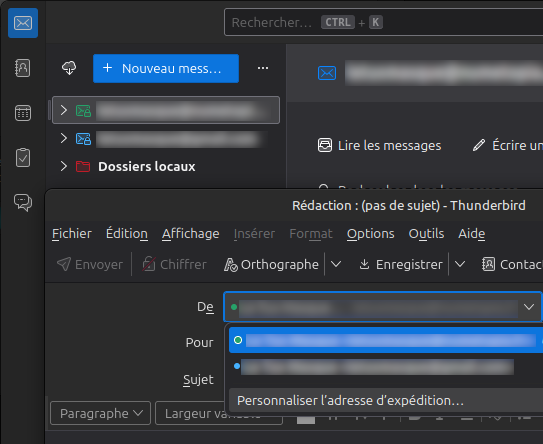This screenshot has width=543, height=444.
Task: Select the green-dot sender identity option
Action: point(386,340)
